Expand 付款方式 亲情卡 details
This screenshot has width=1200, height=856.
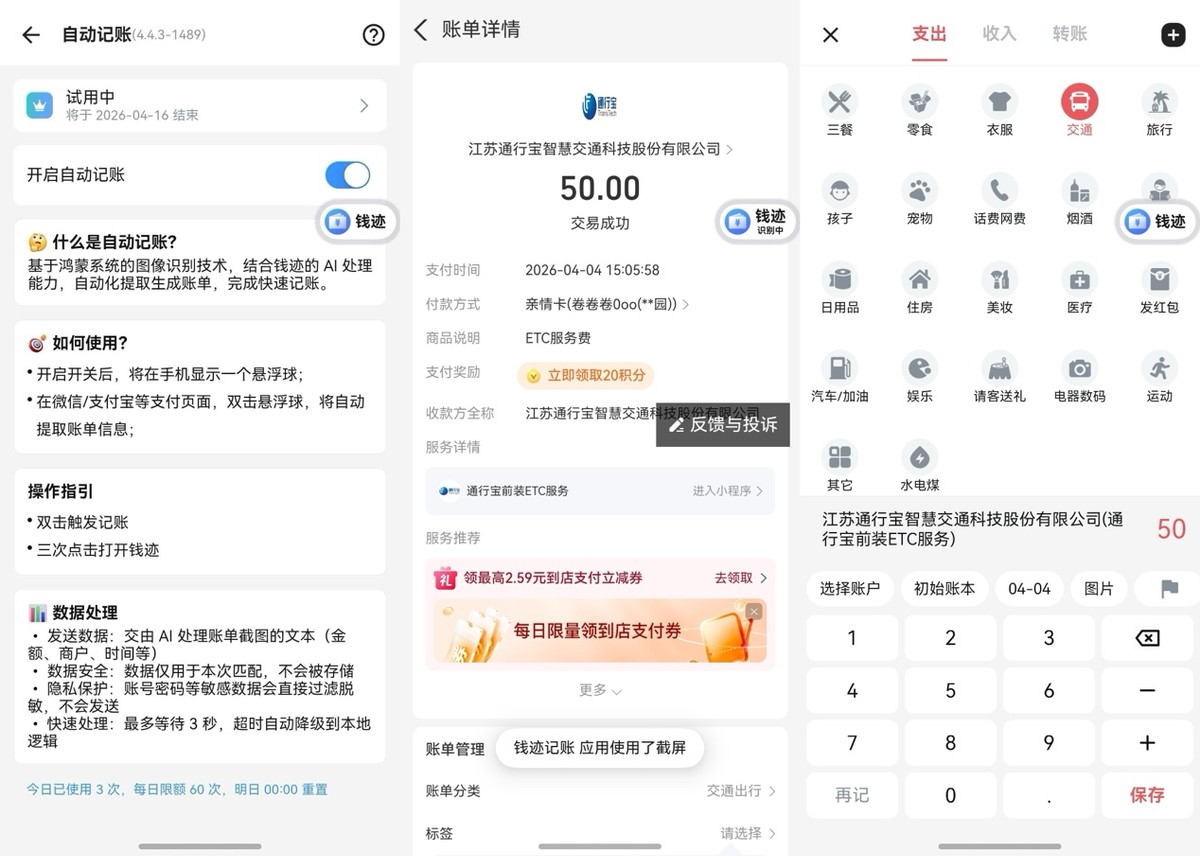click(608, 304)
